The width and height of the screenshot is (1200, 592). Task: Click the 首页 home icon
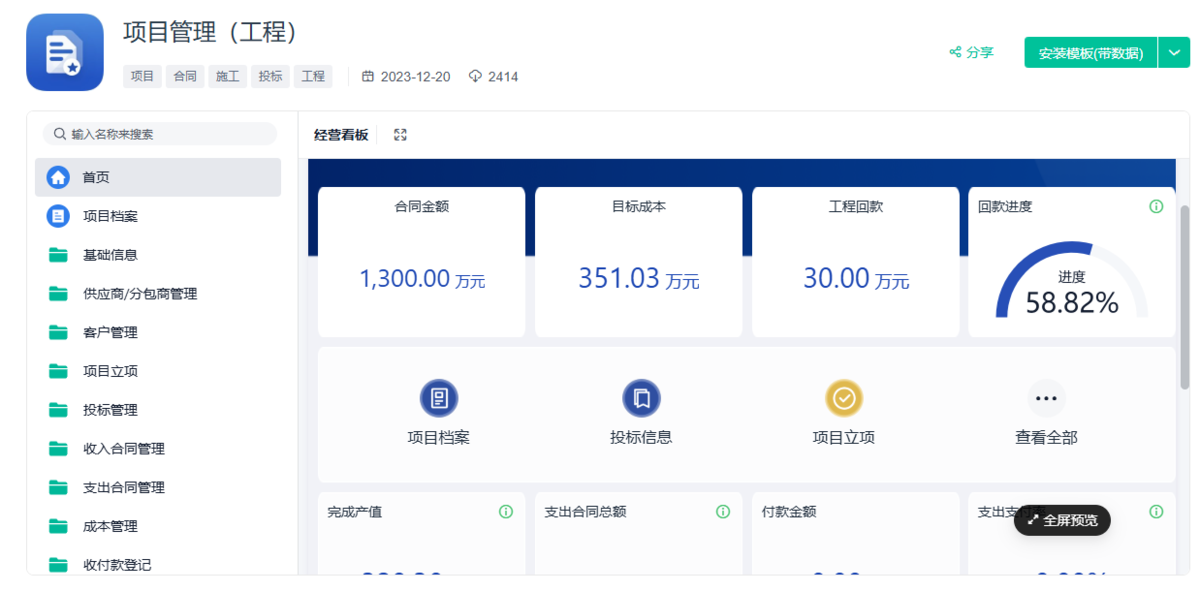click(x=56, y=177)
